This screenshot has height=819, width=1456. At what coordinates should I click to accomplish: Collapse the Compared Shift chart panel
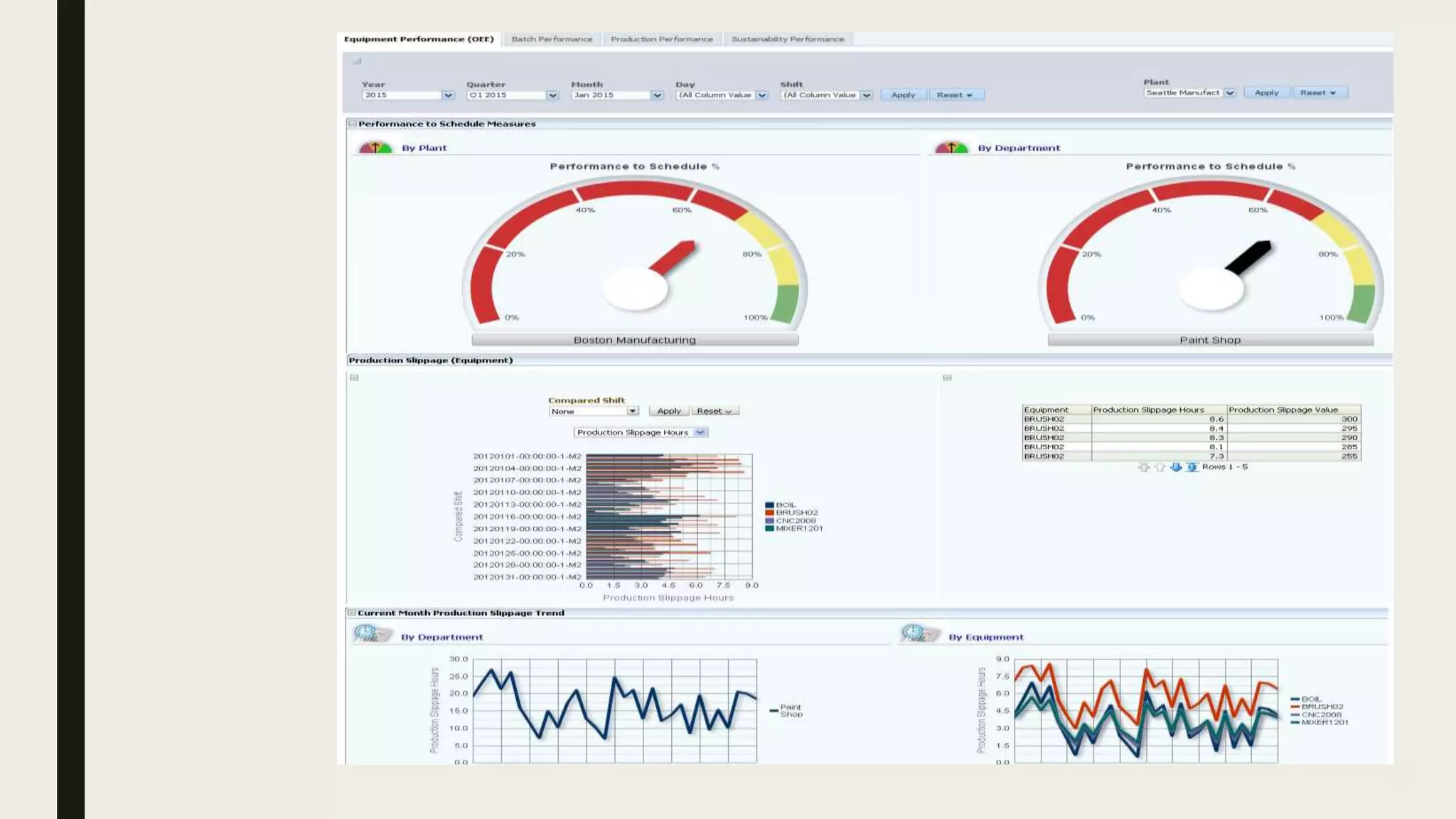coord(354,378)
